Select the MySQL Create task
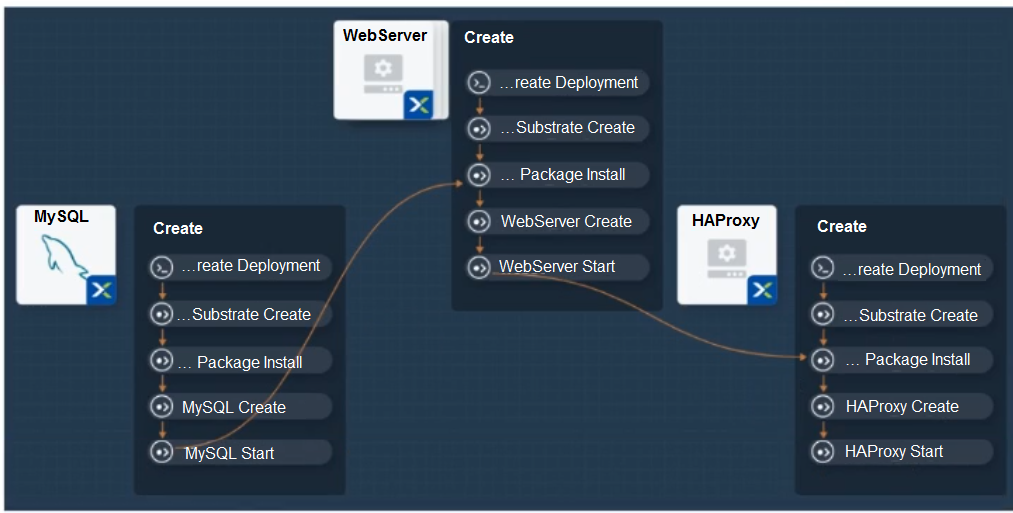1013x513 pixels. (x=240, y=406)
